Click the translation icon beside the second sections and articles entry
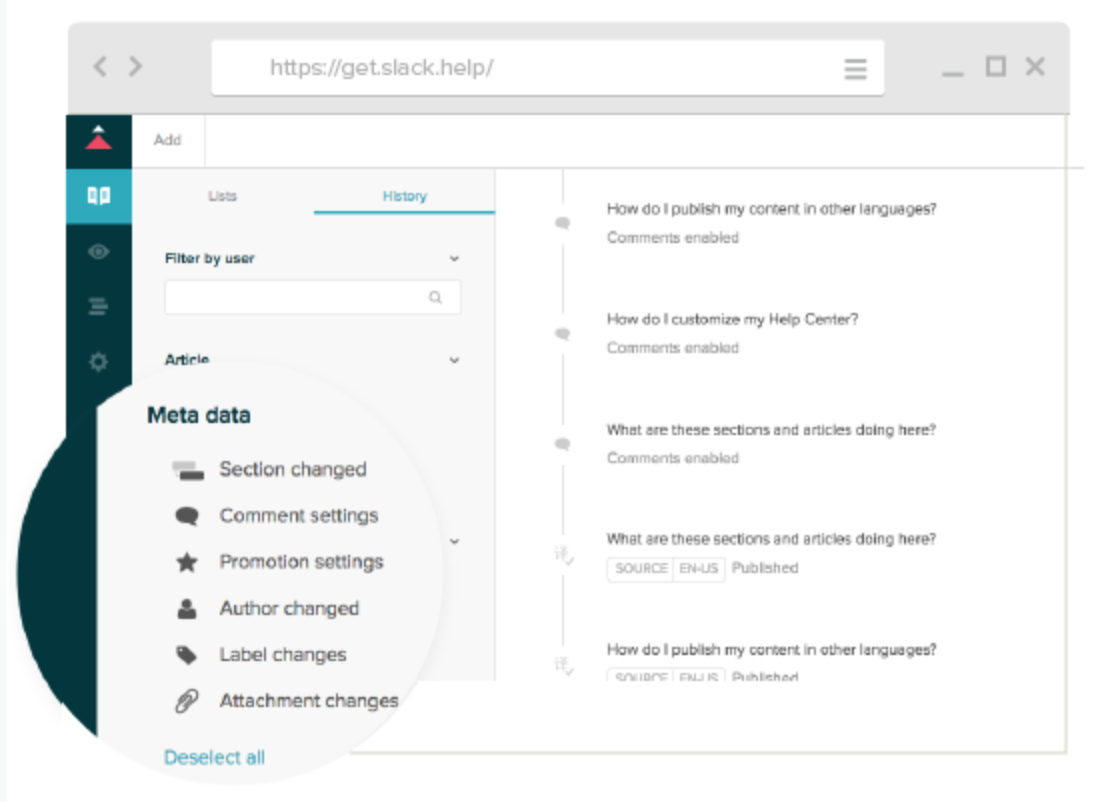1102x802 pixels. coord(564,555)
